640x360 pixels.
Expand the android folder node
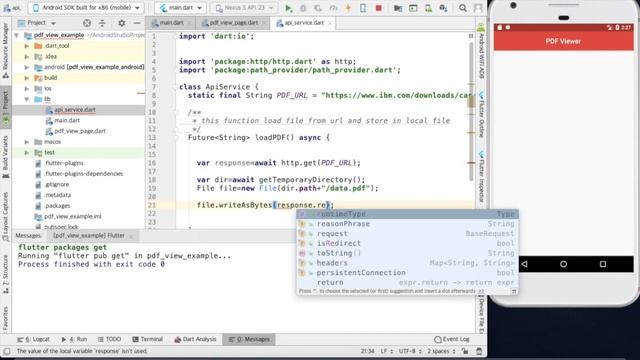click(27, 67)
